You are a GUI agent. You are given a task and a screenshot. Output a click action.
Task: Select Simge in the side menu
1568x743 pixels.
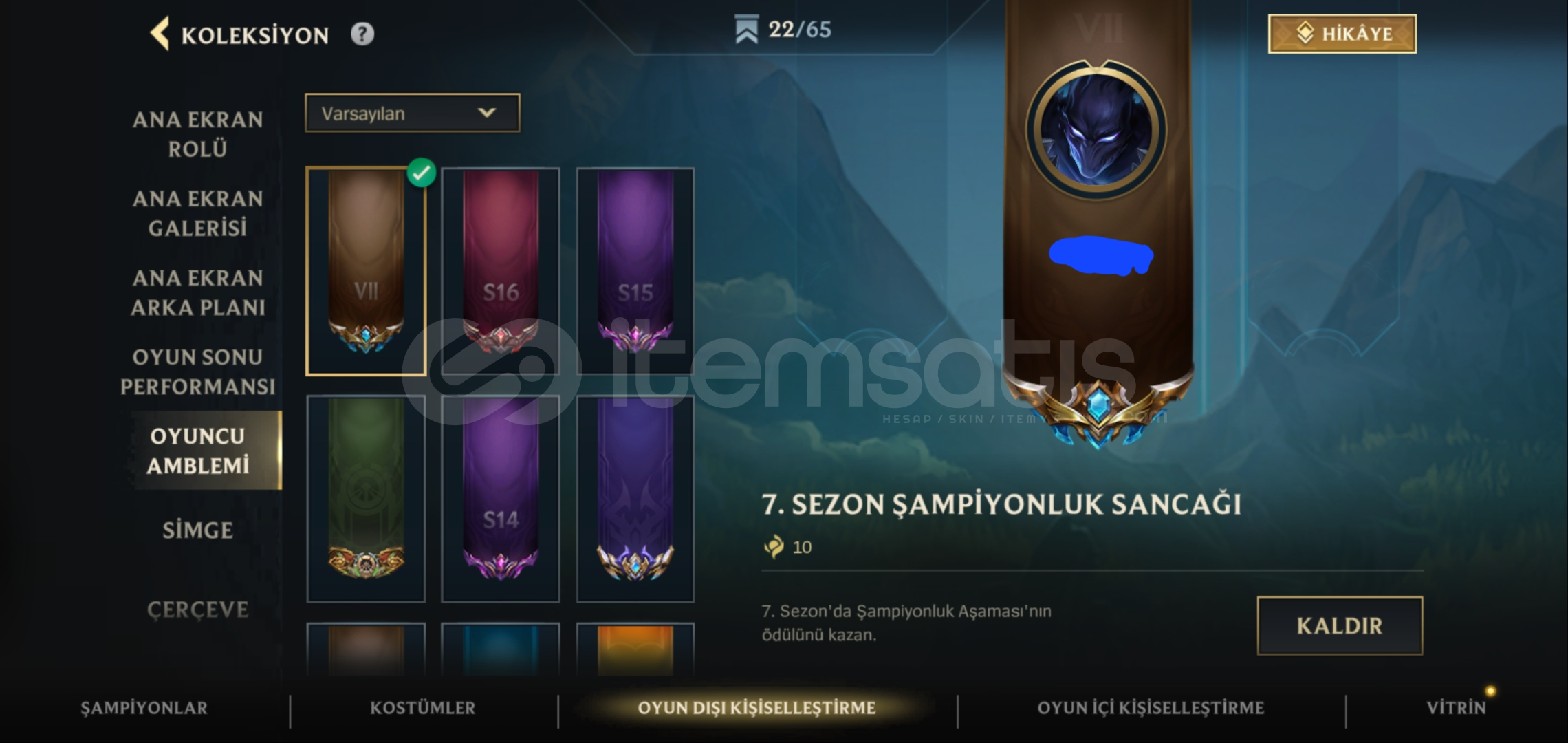pos(198,530)
